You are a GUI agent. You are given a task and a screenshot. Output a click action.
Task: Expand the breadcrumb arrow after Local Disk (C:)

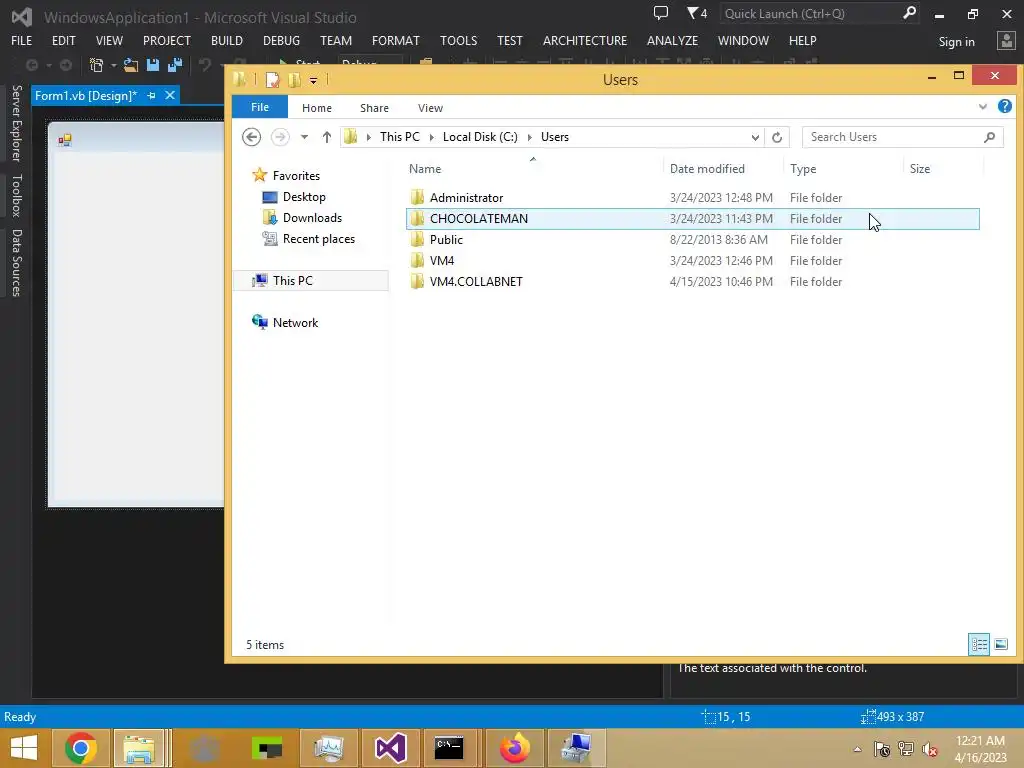[530, 137]
